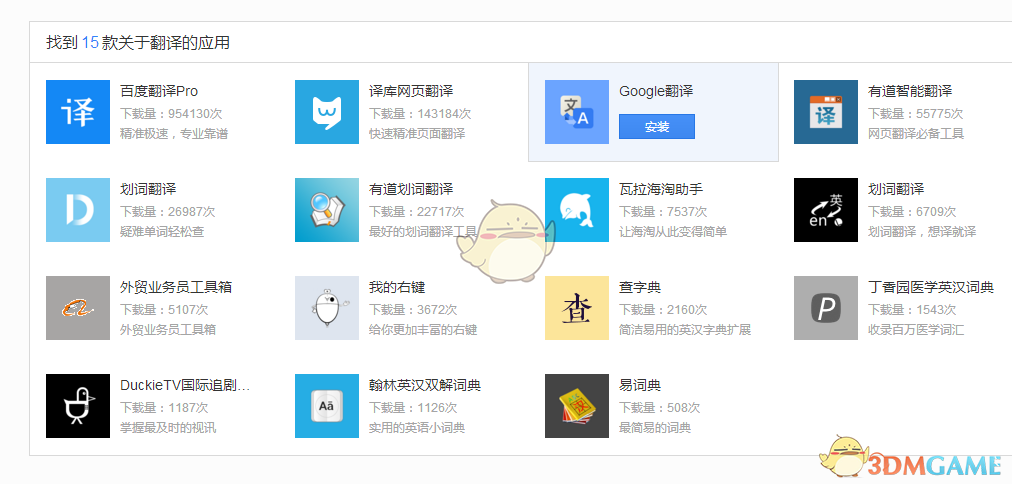
Task: Click the 下载量：6709次 text
Action: pyautogui.click(x=912, y=212)
